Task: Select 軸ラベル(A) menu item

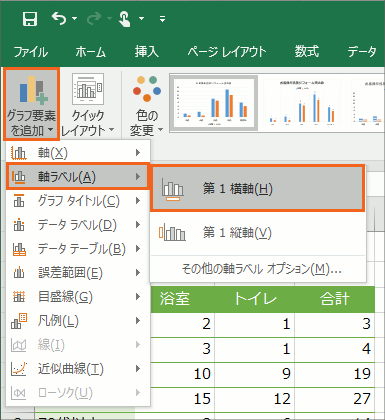Action: pyautogui.click(x=78, y=177)
